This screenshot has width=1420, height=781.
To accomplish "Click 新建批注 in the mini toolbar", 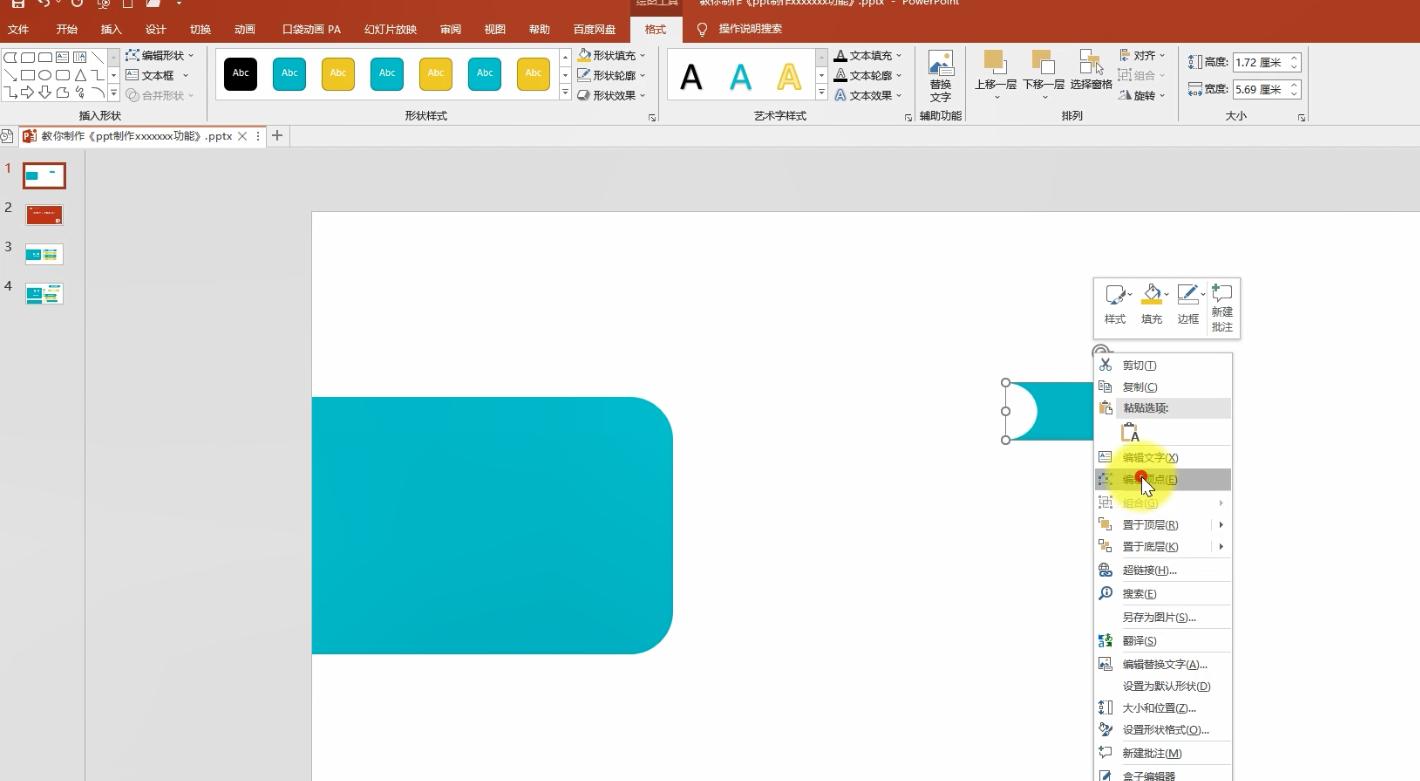I will pyautogui.click(x=1221, y=307).
